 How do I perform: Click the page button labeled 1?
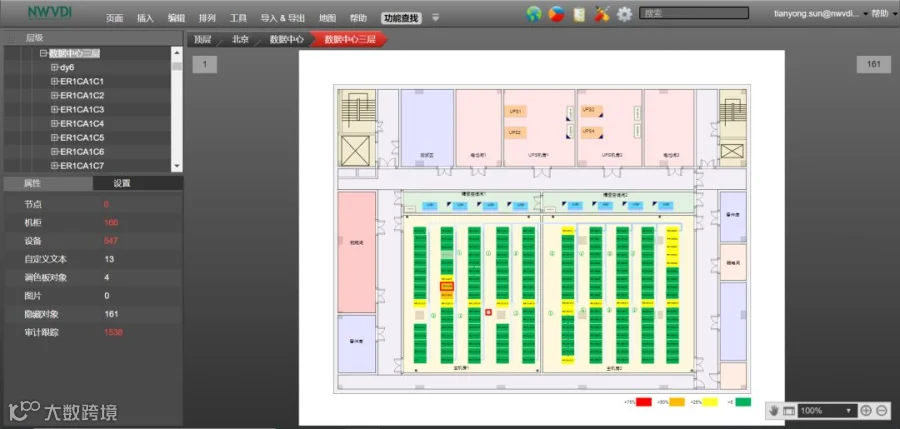coord(204,64)
